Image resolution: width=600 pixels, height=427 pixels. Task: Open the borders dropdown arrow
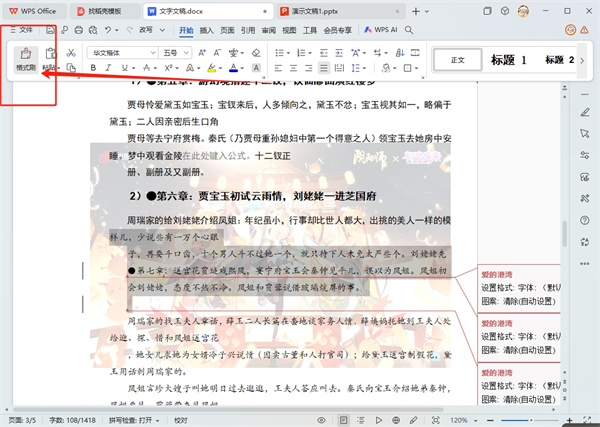click(416, 68)
